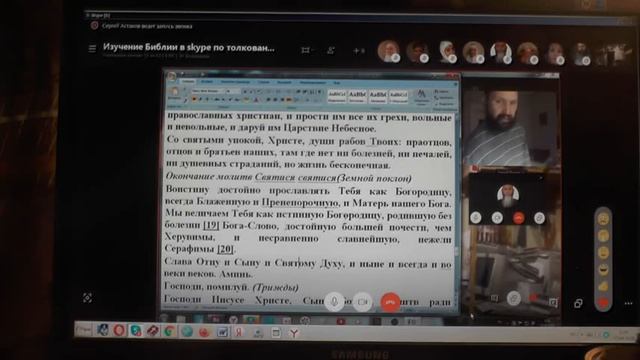Open the window-shaped taskbar icon before the red 'Y'
Screen dimensions: 640x360
276,333
